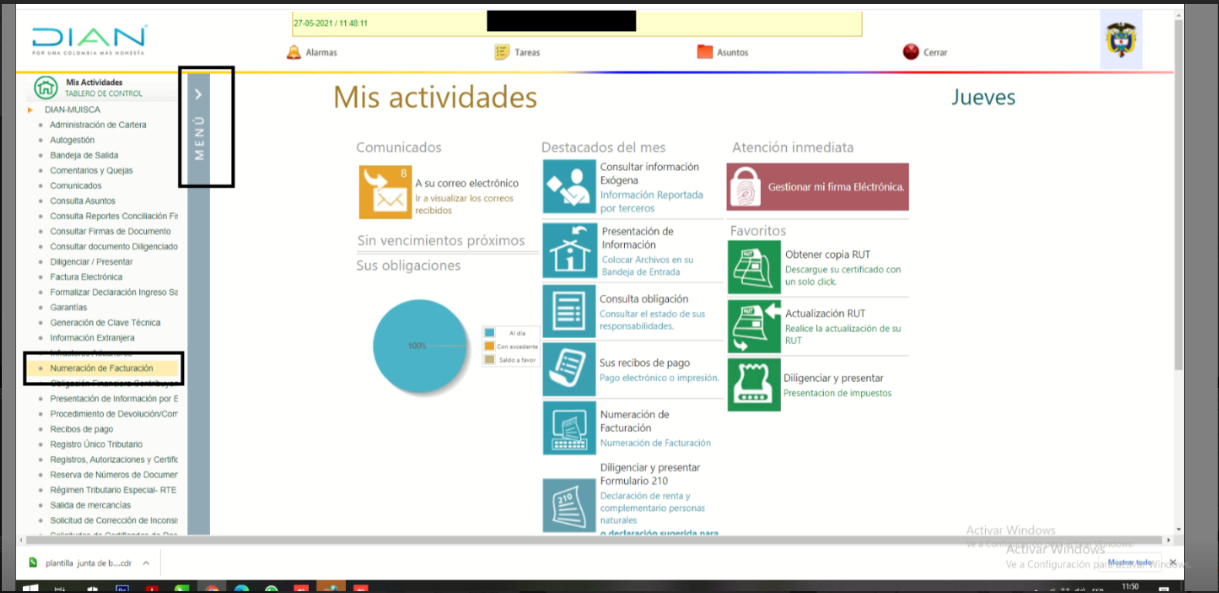Click the Alarmas bell icon
The image size is (1219, 593).
pyautogui.click(x=294, y=52)
